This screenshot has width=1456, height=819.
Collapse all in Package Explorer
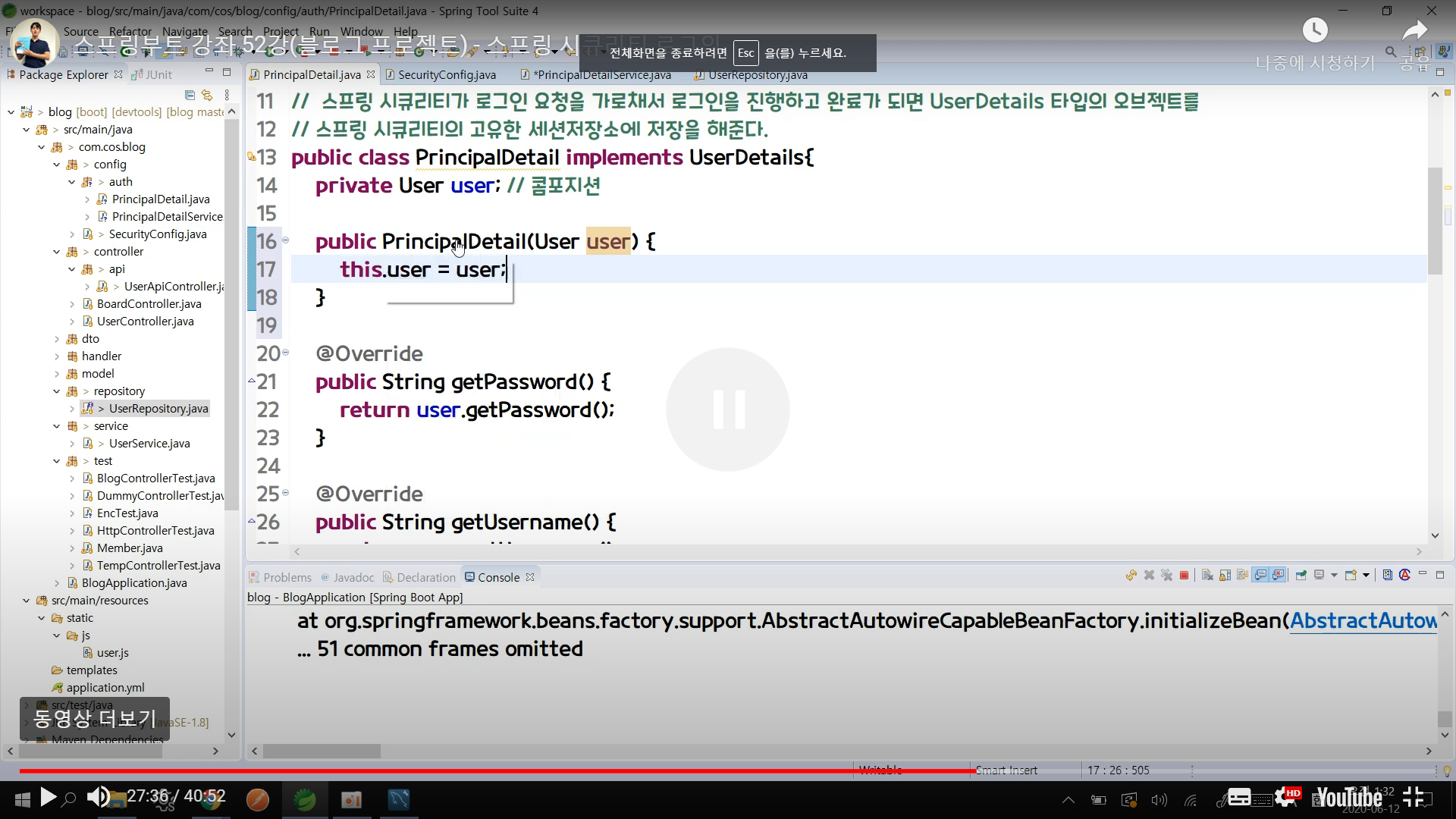click(190, 95)
